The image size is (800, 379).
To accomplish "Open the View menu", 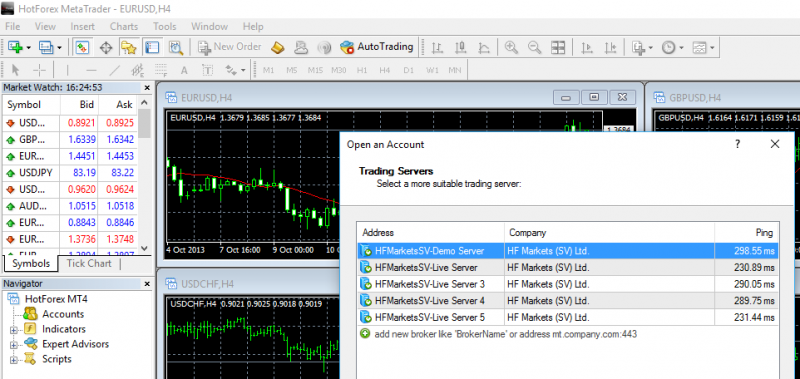I will tap(45, 27).
